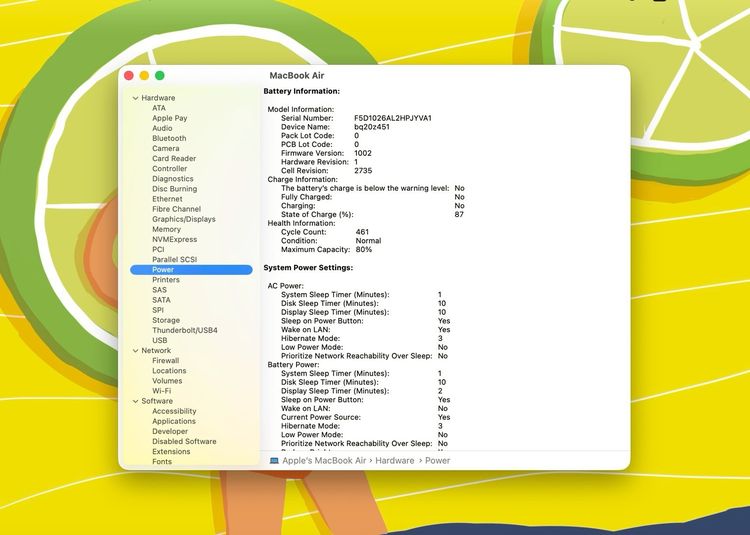Click the MacBook icon in the path bar
This screenshot has height=535, width=750.
(274, 461)
